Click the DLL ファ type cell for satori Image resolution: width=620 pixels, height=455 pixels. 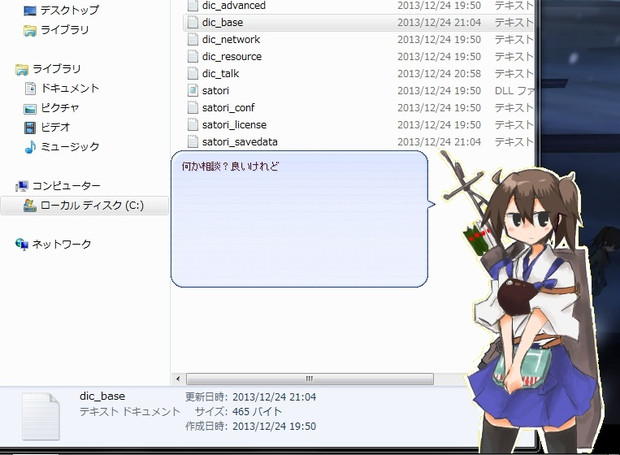click(x=514, y=91)
